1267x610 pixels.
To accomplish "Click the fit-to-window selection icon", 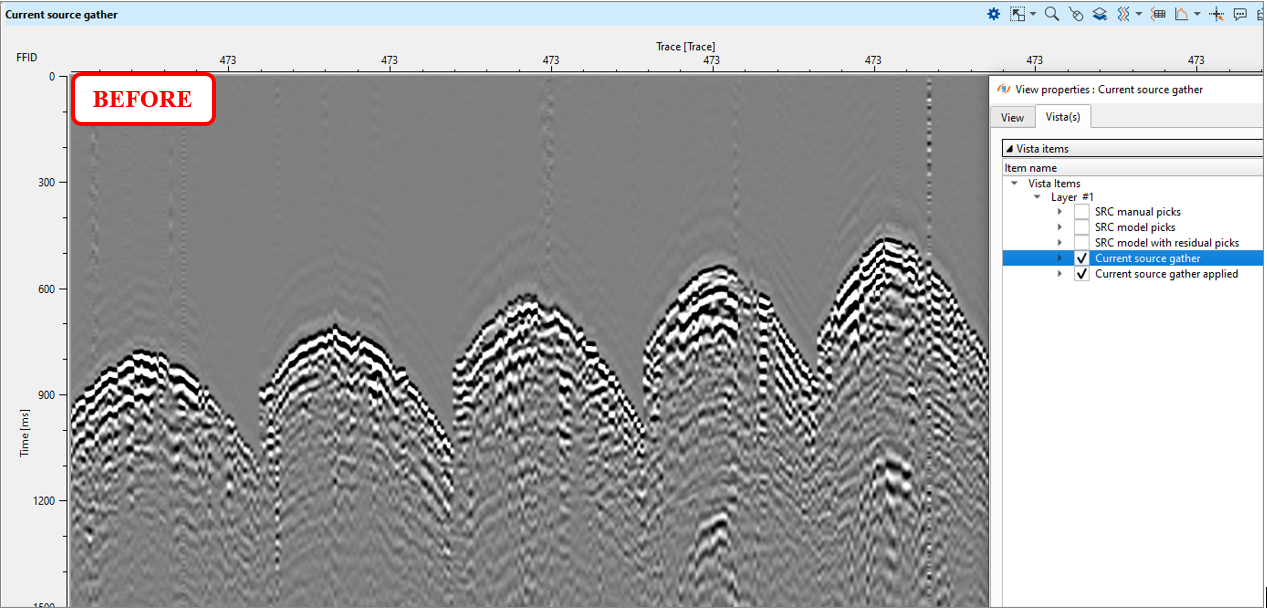I will 1018,14.
